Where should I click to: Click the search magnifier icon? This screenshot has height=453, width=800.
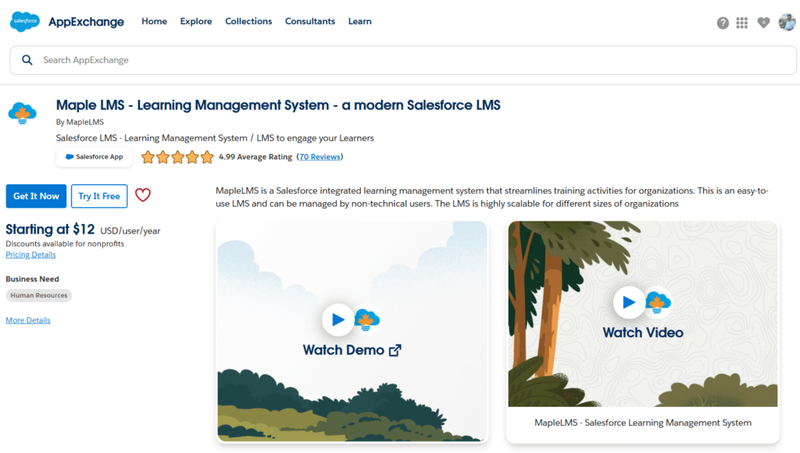tap(27, 60)
